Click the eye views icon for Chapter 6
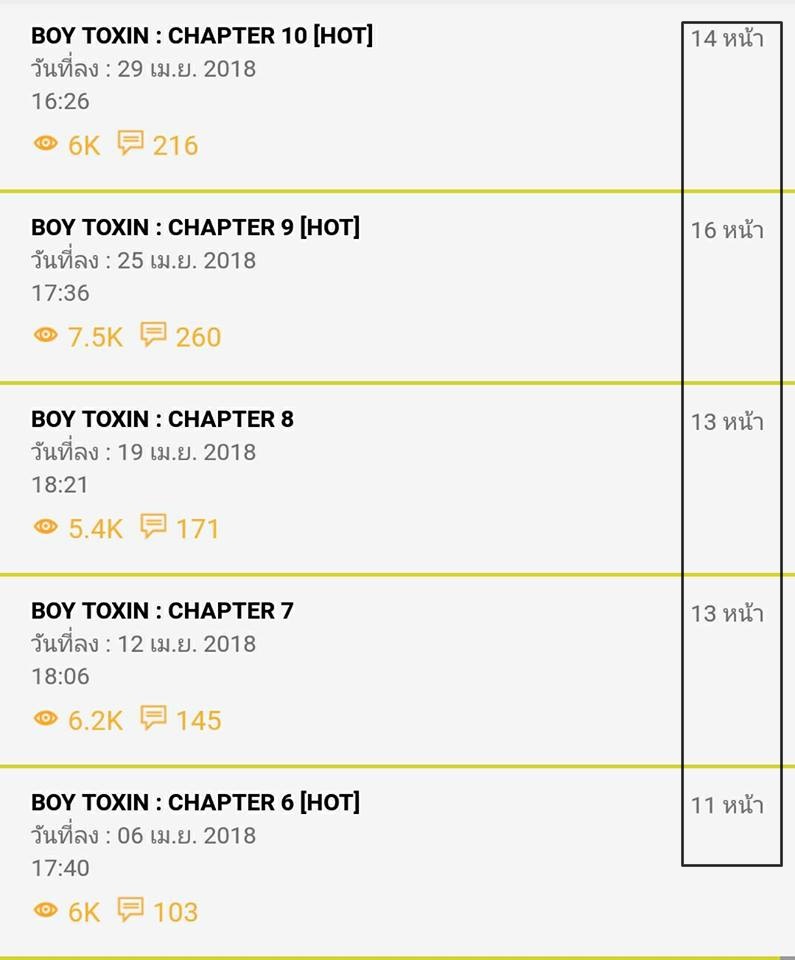The image size is (795, 960). (x=45, y=910)
